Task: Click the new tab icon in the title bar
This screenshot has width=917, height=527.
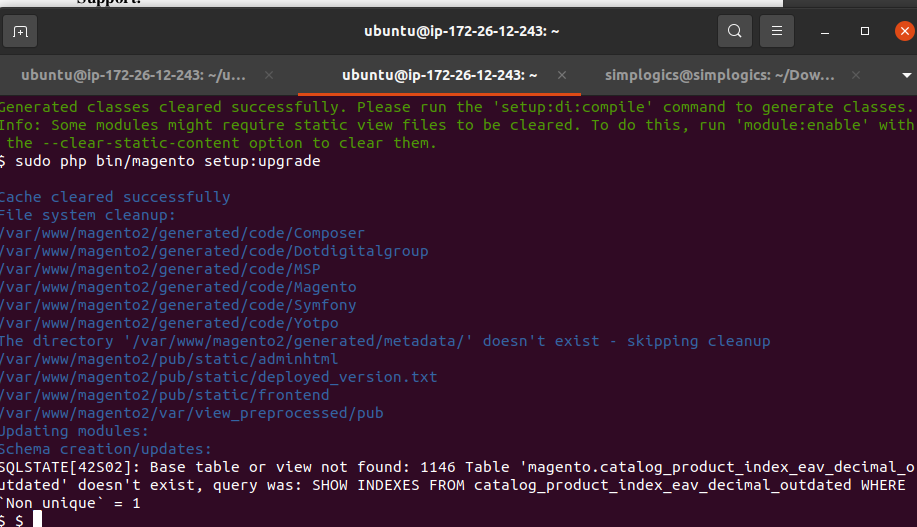Action: pos(21,32)
